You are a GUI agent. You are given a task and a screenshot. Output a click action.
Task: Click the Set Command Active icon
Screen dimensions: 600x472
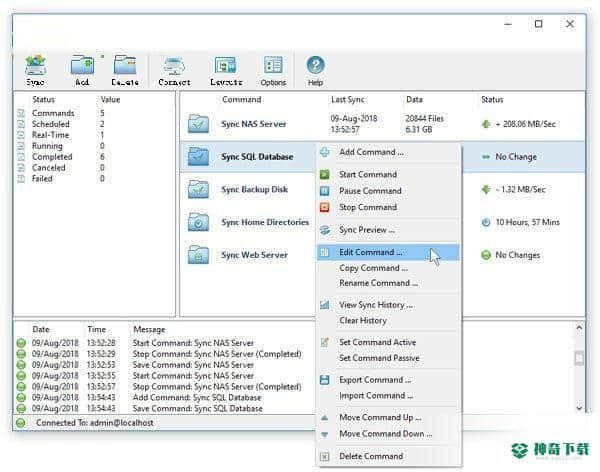pyautogui.click(x=324, y=342)
